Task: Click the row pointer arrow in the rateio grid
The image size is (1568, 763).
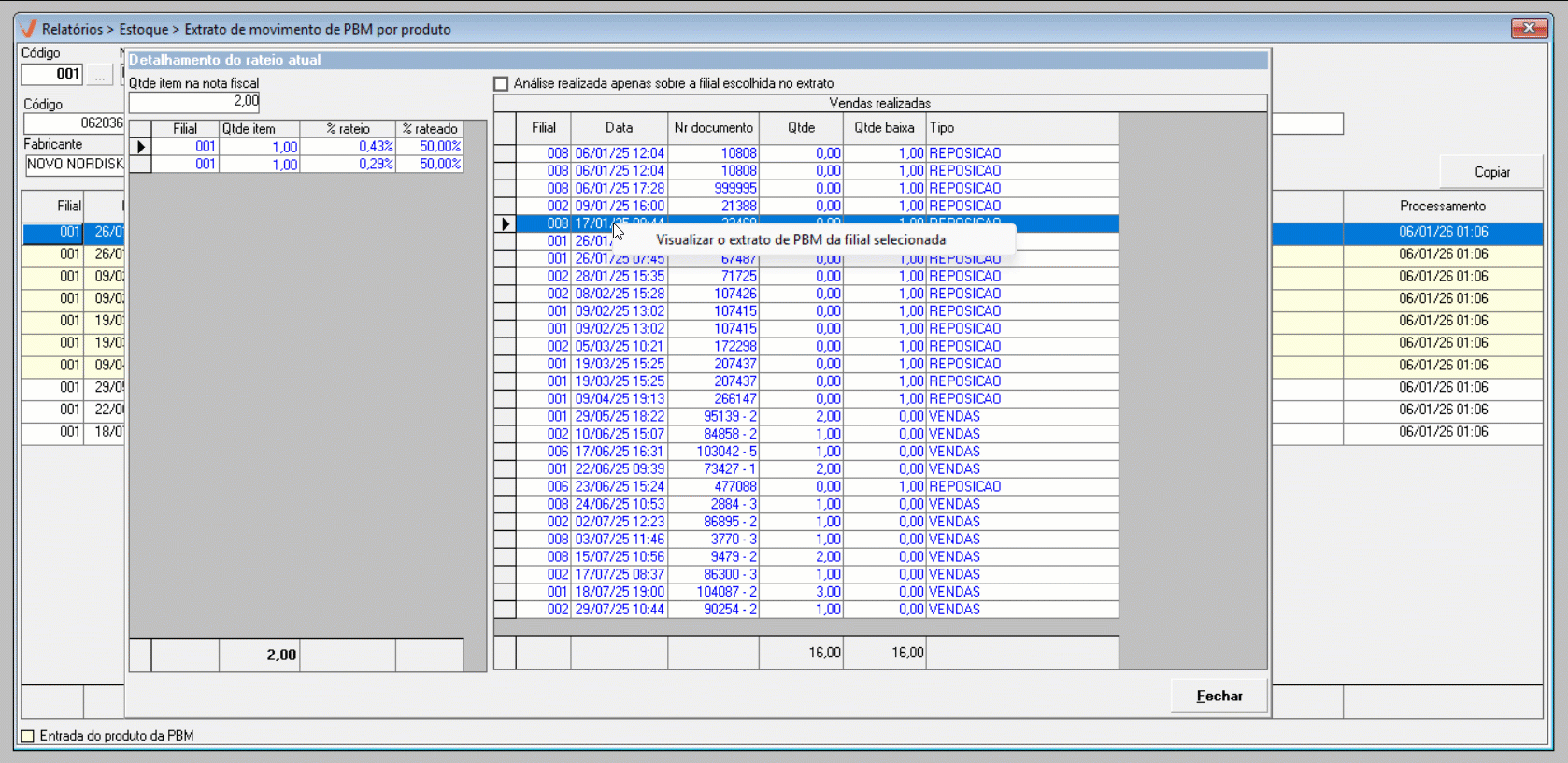Action: (x=141, y=147)
